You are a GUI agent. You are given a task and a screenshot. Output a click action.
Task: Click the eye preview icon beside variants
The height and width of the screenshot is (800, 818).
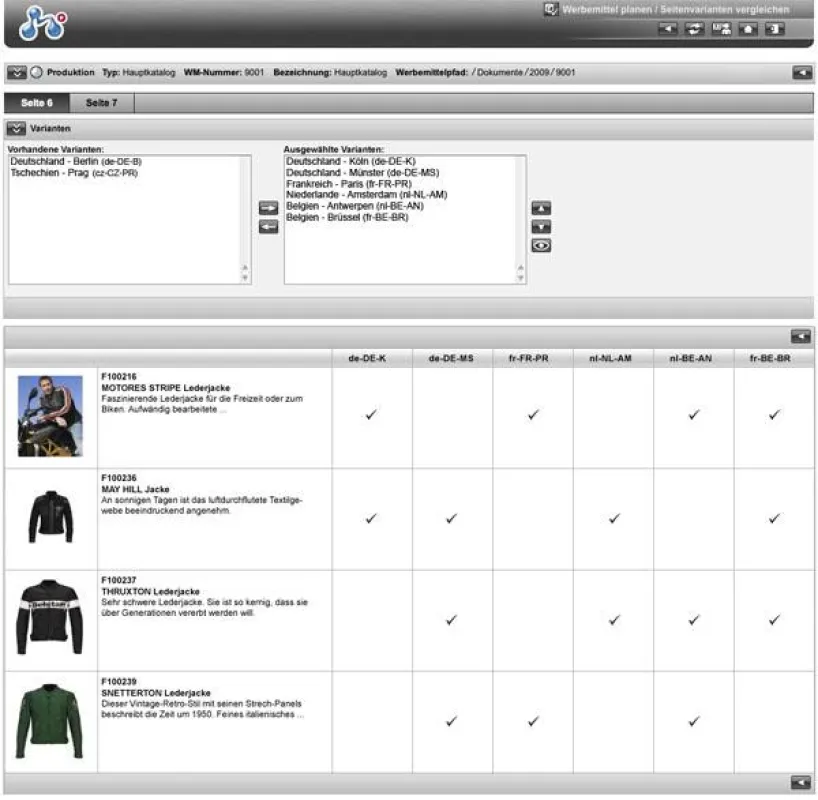click(x=542, y=246)
